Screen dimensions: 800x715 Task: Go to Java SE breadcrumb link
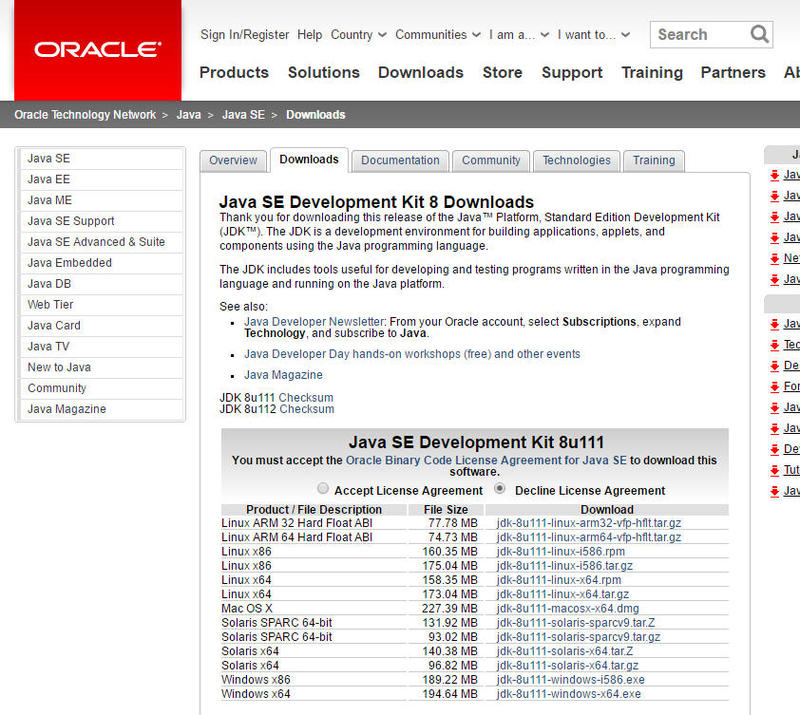243,115
